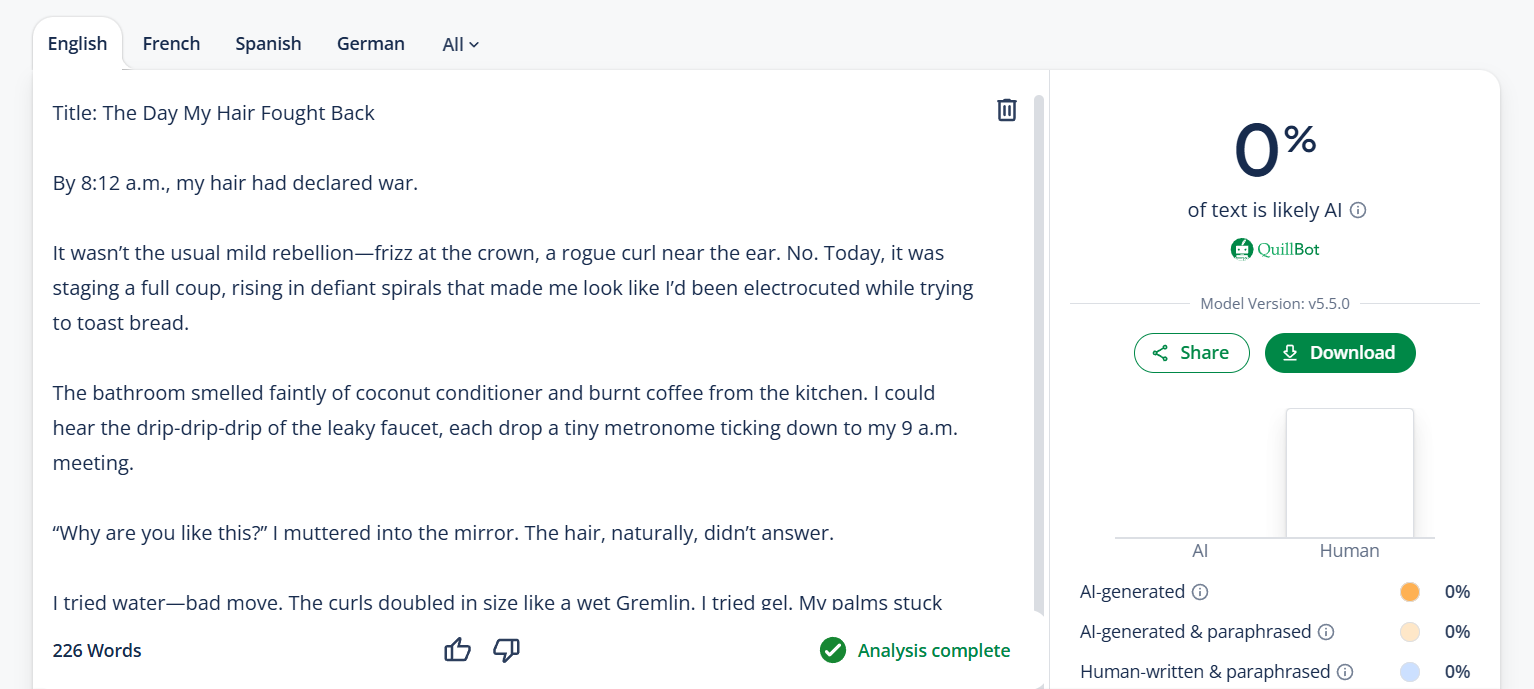Give thumbs down feedback
Screen dimensions: 1534x689
[x=507, y=650]
